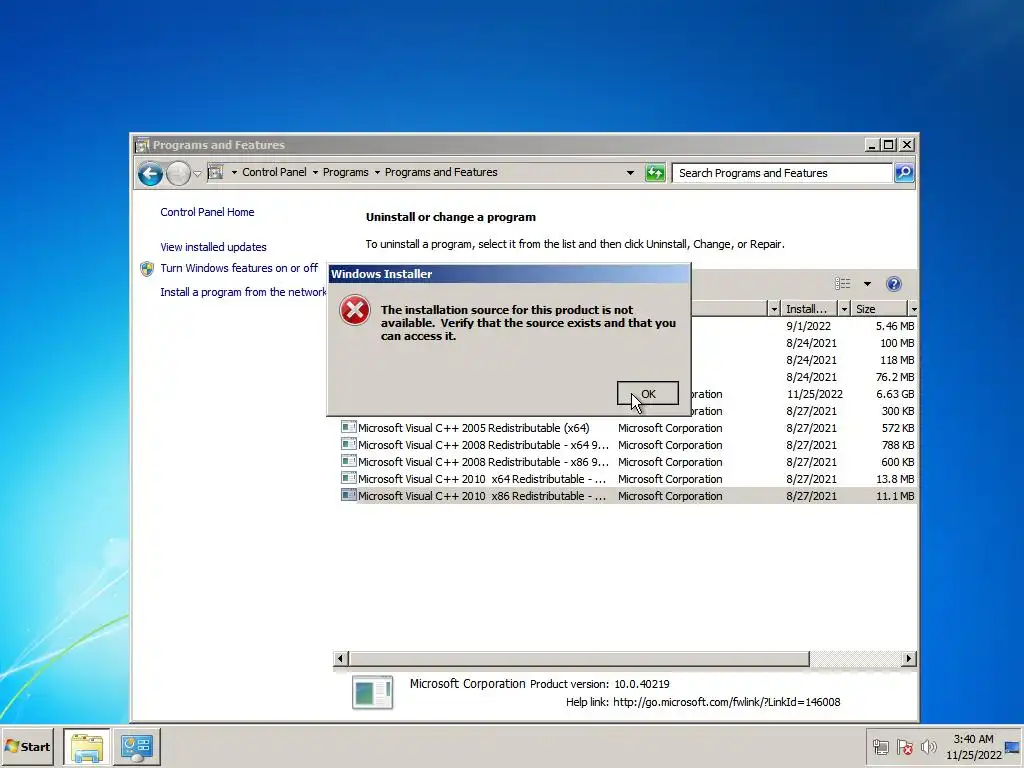This screenshot has width=1024, height=768.
Task: Click the Control Panel taskbar button
Action: (x=136, y=747)
